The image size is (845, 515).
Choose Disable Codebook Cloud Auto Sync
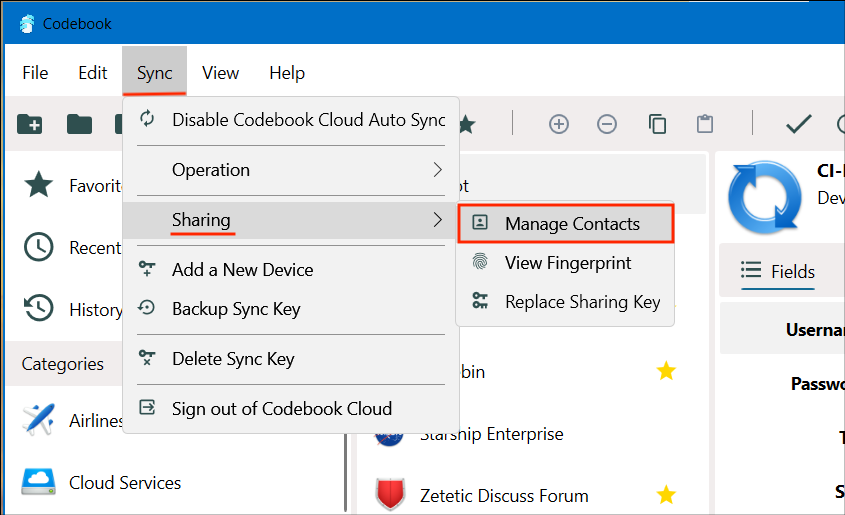click(x=291, y=120)
